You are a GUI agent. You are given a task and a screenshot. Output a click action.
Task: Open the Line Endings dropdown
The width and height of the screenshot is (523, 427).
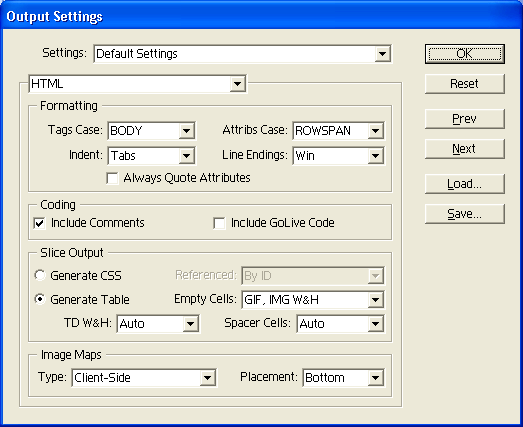pos(338,156)
